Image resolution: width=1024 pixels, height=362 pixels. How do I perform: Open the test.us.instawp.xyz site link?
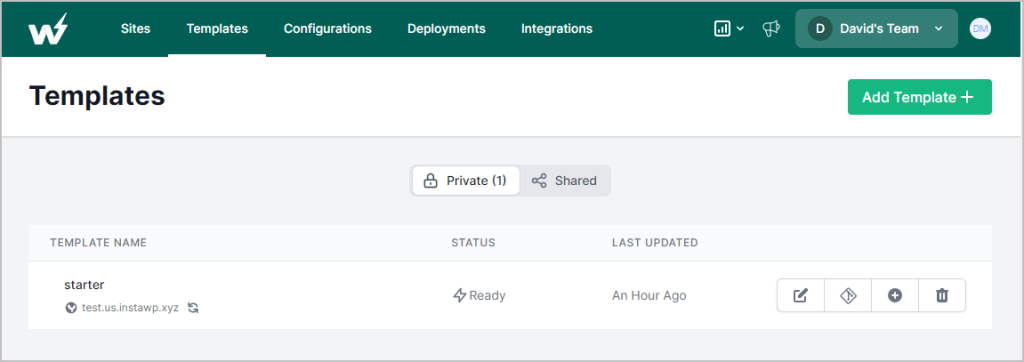click(x=130, y=307)
